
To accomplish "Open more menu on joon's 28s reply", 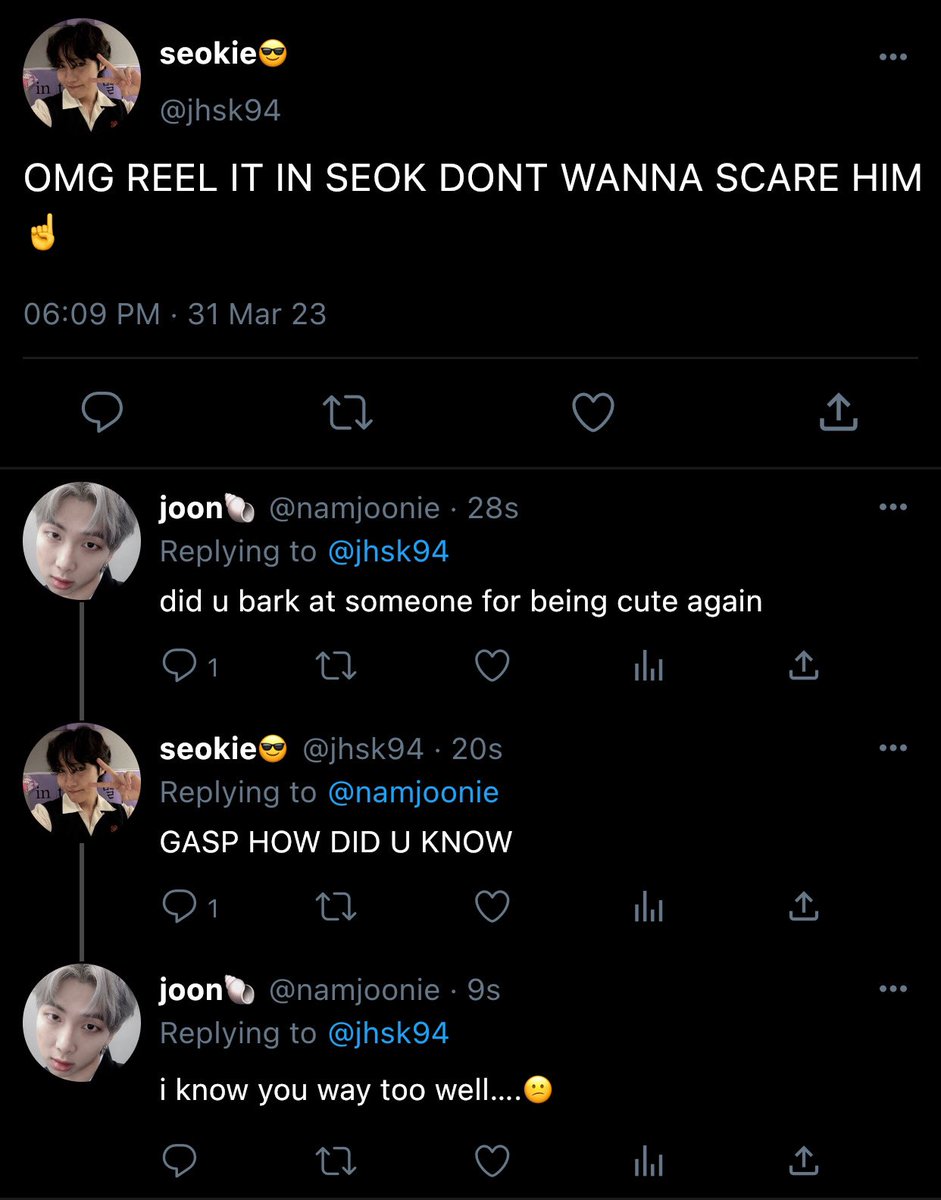I will click(x=892, y=507).
